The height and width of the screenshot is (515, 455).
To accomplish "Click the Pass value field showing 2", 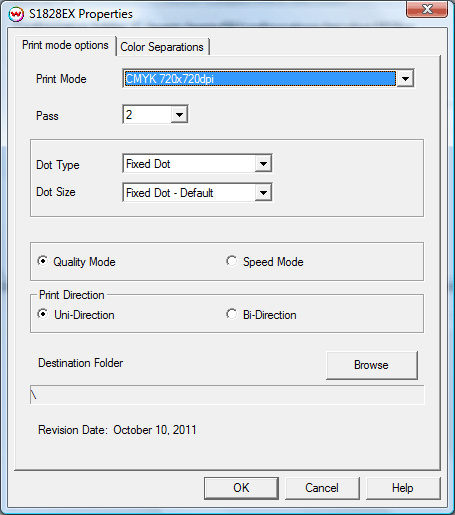I will click(x=147, y=115).
